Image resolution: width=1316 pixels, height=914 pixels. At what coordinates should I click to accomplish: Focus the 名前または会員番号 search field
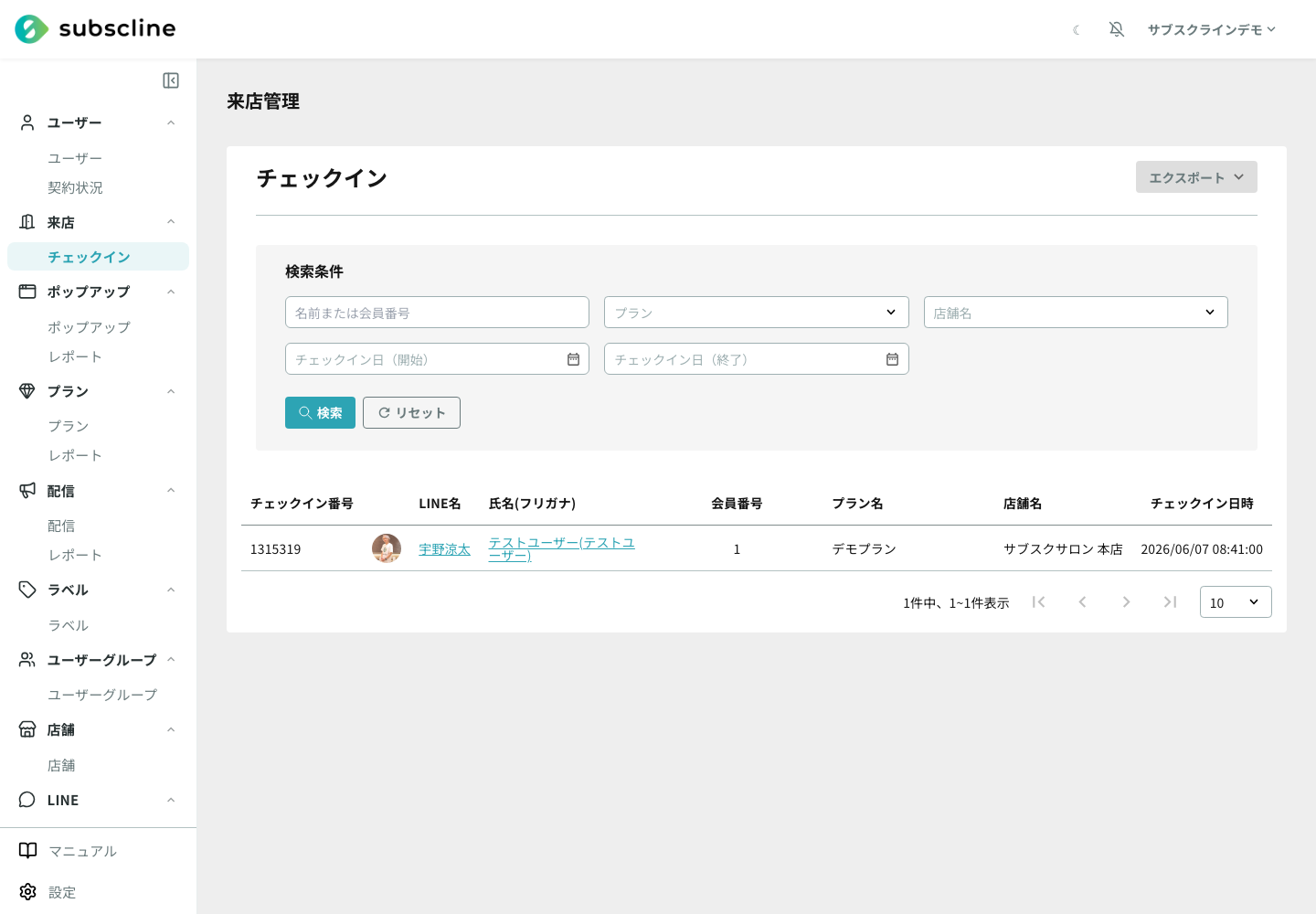tap(437, 313)
